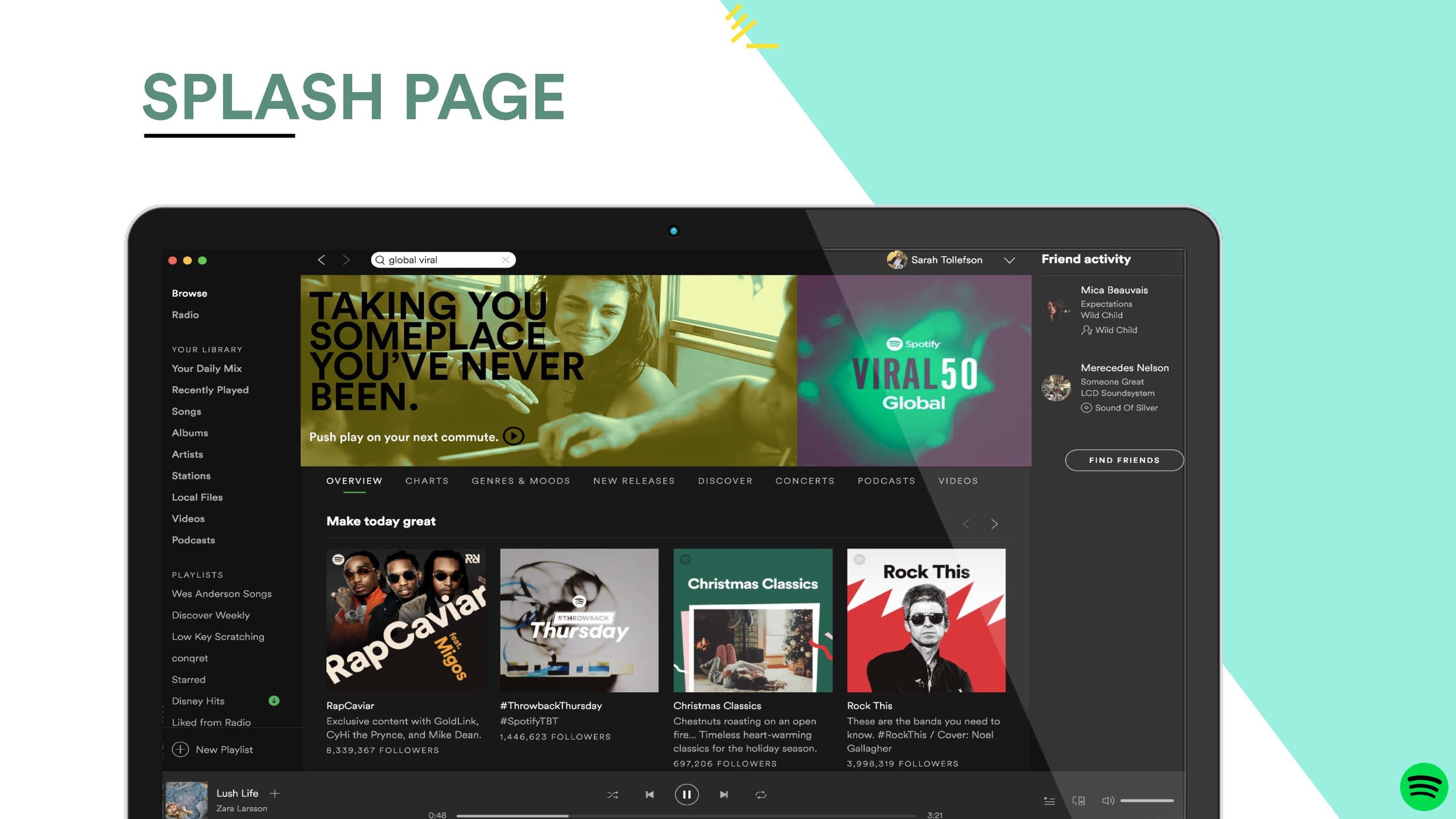Select Radio in the sidebar
The width and height of the screenshot is (1456, 819).
click(x=185, y=315)
